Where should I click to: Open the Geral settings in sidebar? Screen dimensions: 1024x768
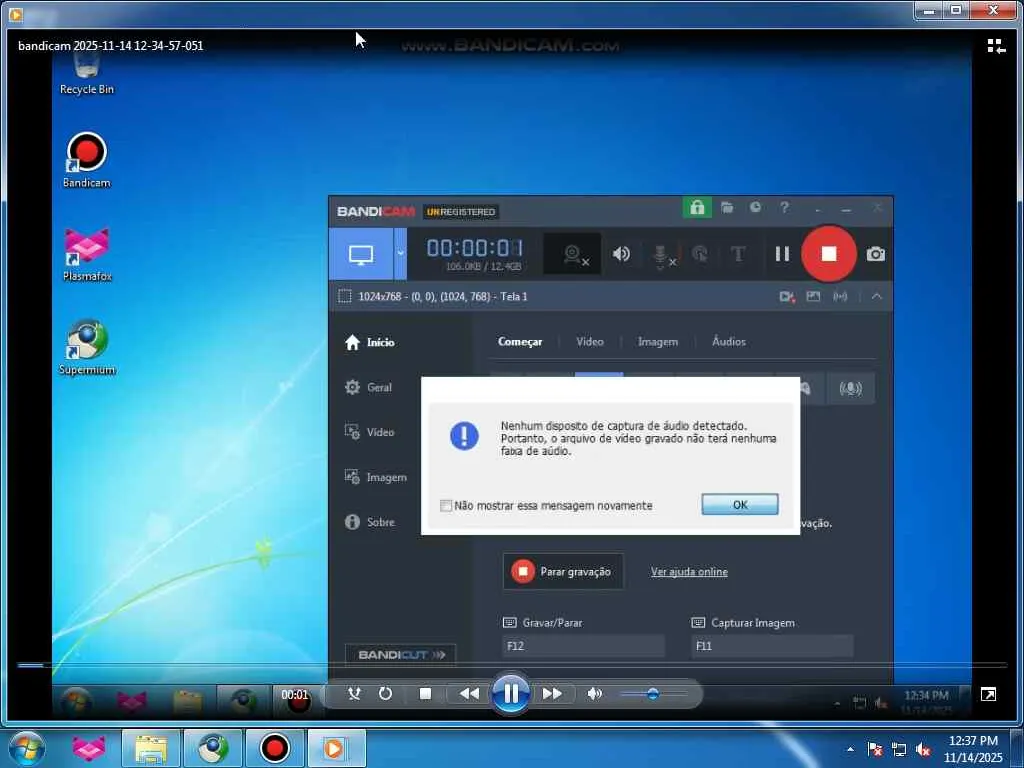(368, 387)
